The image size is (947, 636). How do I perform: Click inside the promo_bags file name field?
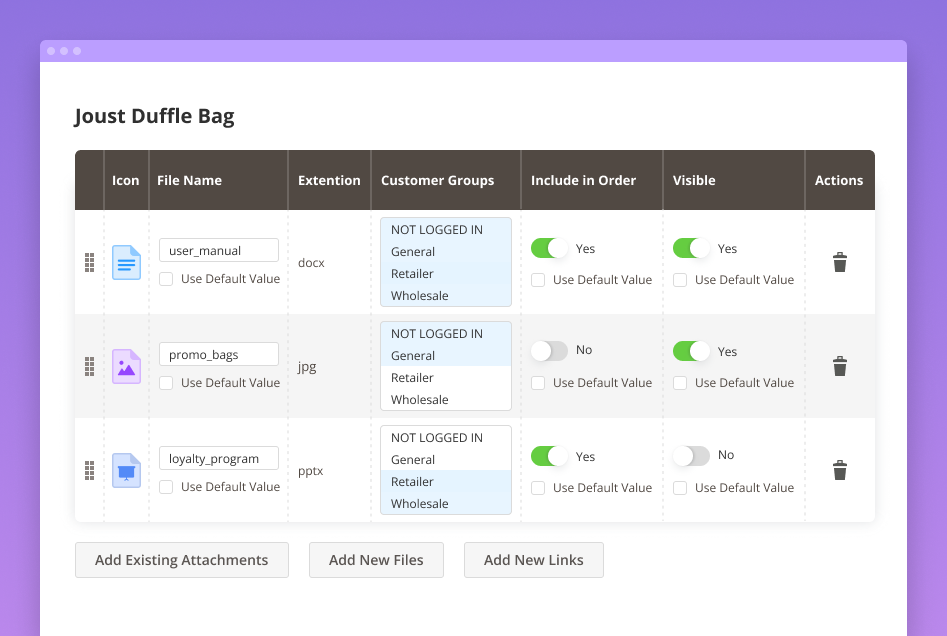(x=218, y=353)
